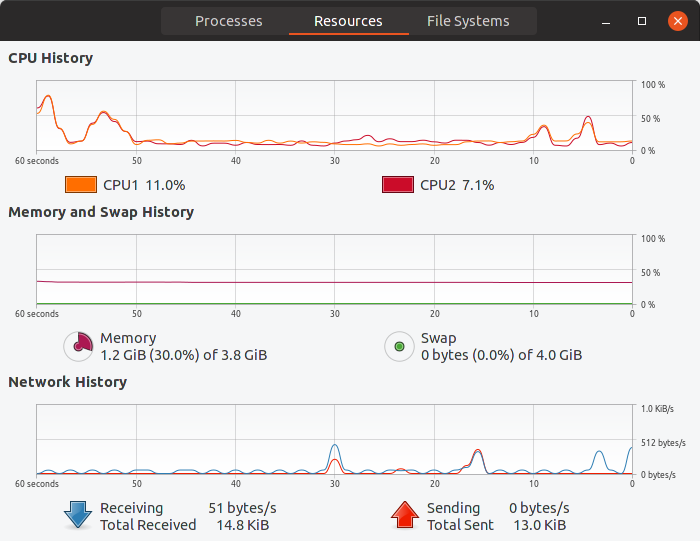Image resolution: width=700 pixels, height=541 pixels.
Task: Click the red Sending up-arrow icon
Action: point(404,515)
